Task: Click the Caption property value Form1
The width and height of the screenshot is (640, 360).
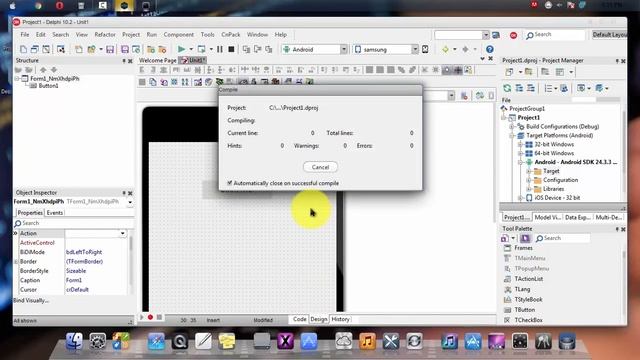Action: [x=74, y=280]
